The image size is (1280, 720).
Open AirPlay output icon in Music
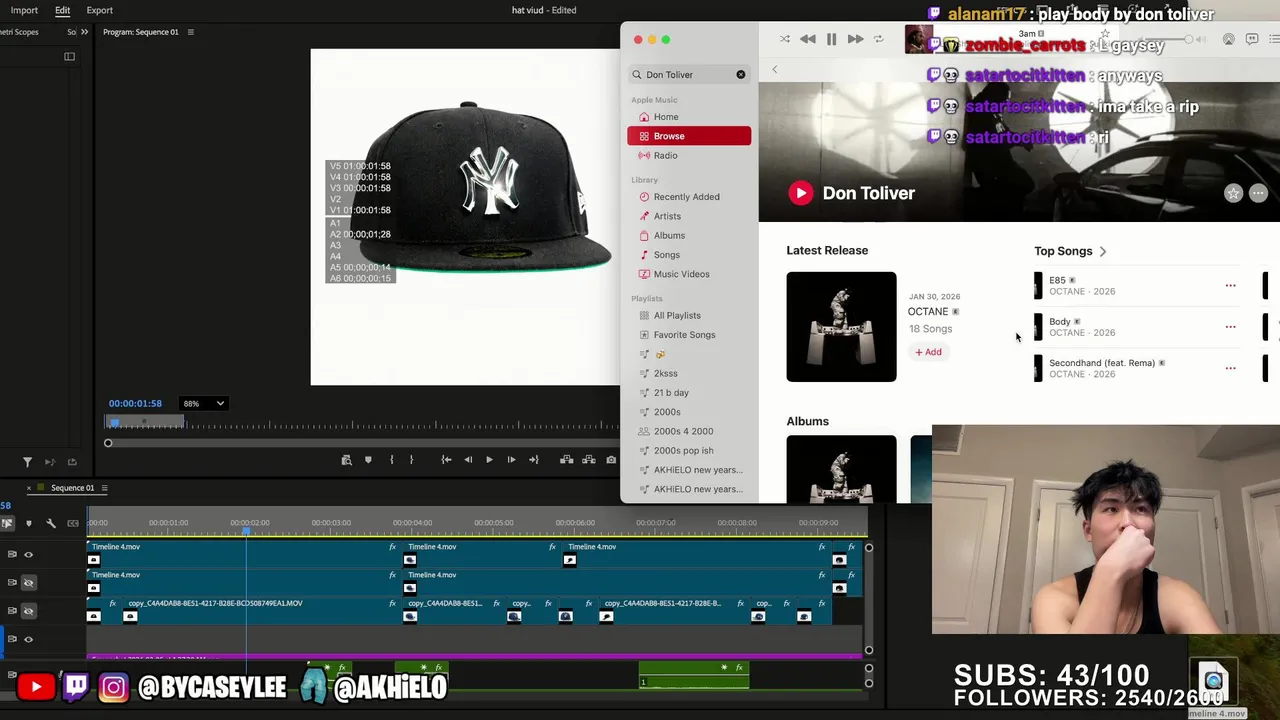click(x=1228, y=39)
